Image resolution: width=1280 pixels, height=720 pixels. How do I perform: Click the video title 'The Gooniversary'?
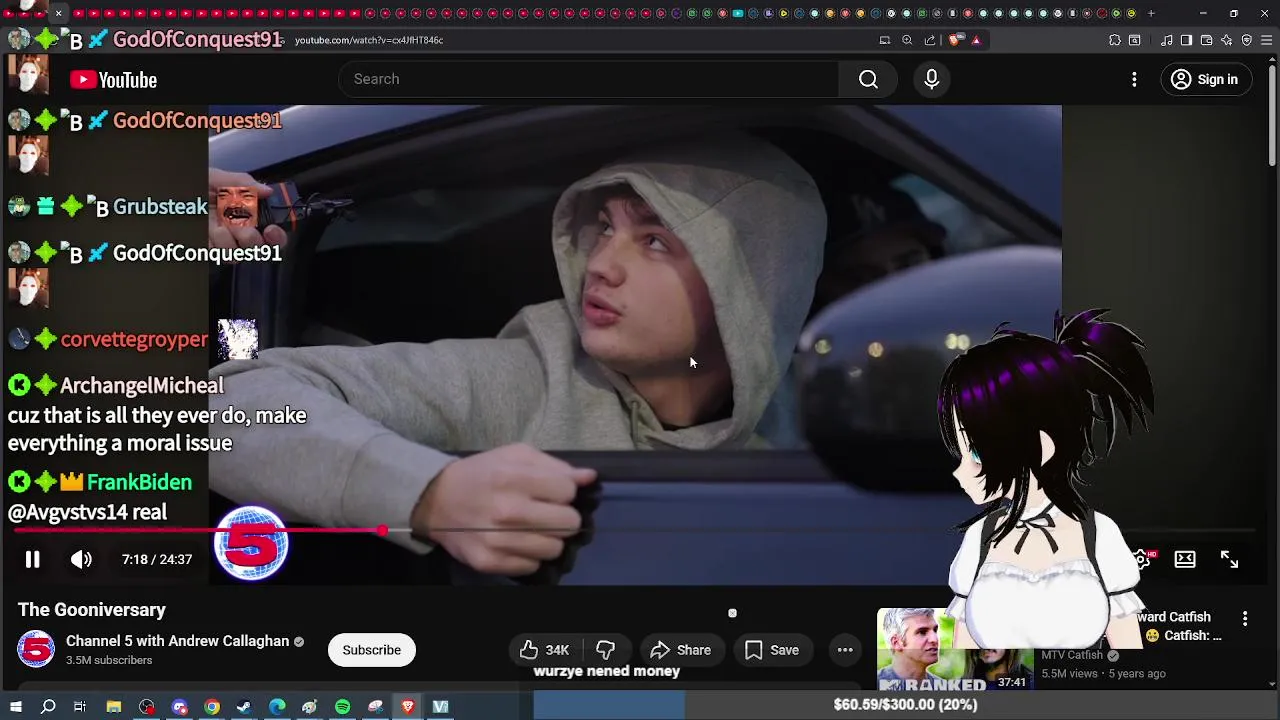(x=92, y=610)
